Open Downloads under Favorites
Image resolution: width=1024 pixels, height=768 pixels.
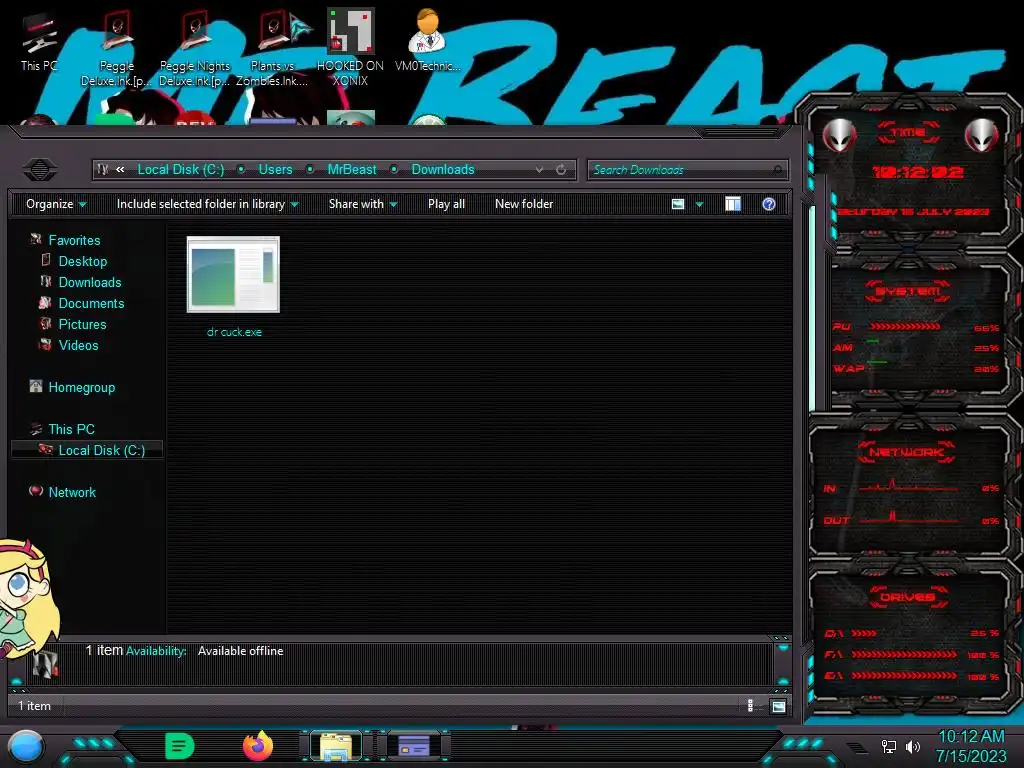click(x=89, y=282)
